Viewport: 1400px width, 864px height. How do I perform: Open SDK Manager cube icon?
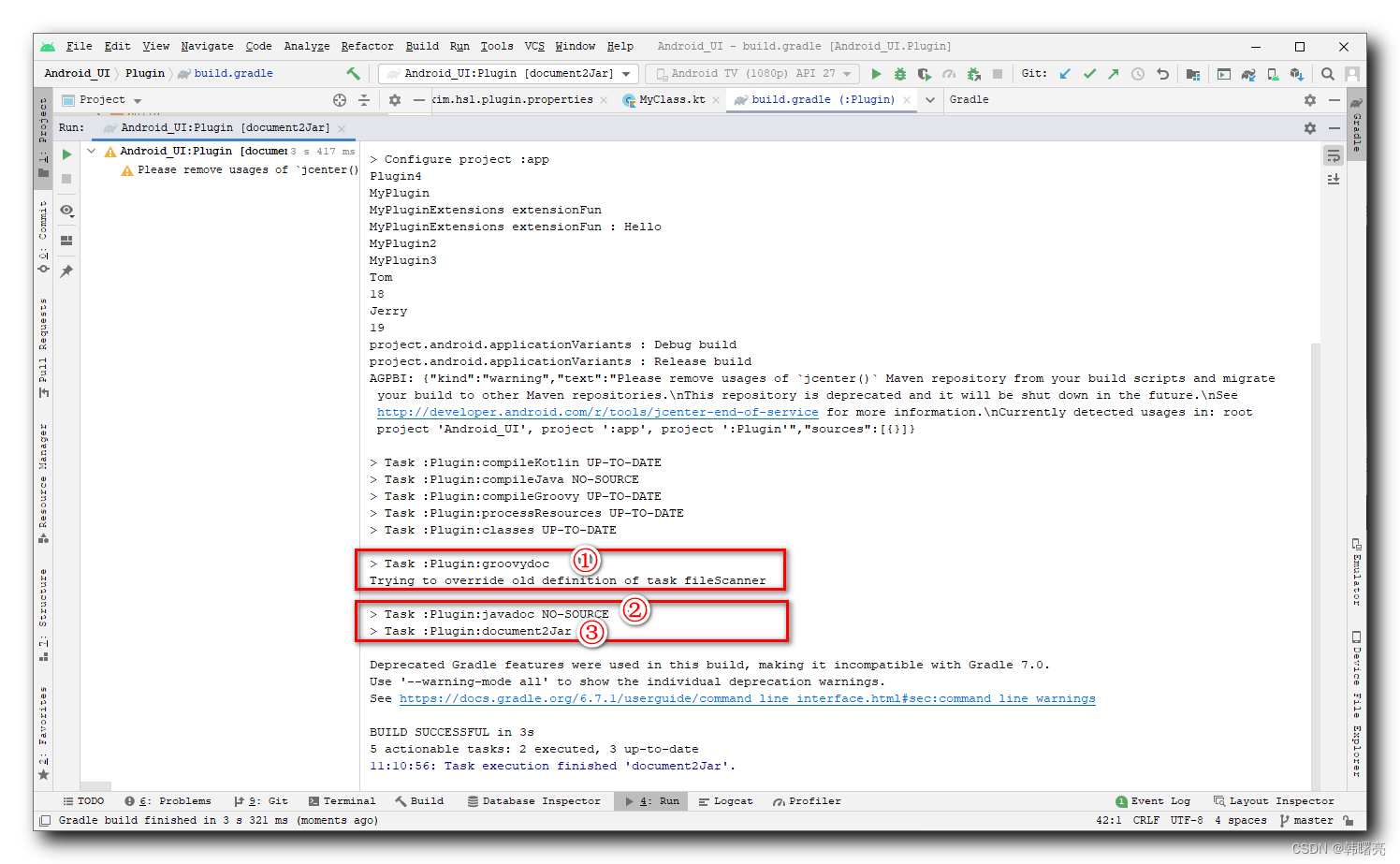(x=1297, y=73)
